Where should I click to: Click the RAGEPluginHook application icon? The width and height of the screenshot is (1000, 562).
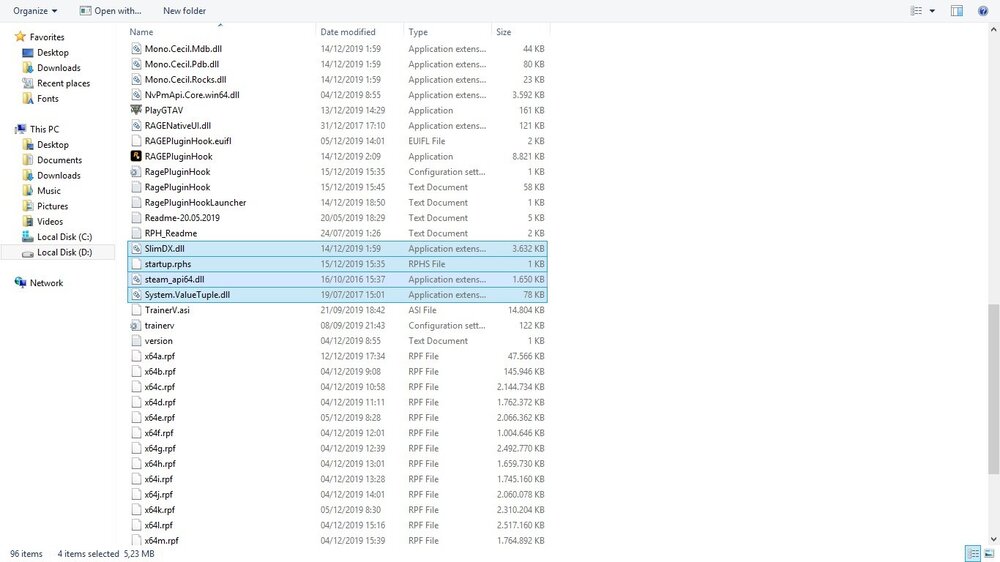tap(136, 156)
